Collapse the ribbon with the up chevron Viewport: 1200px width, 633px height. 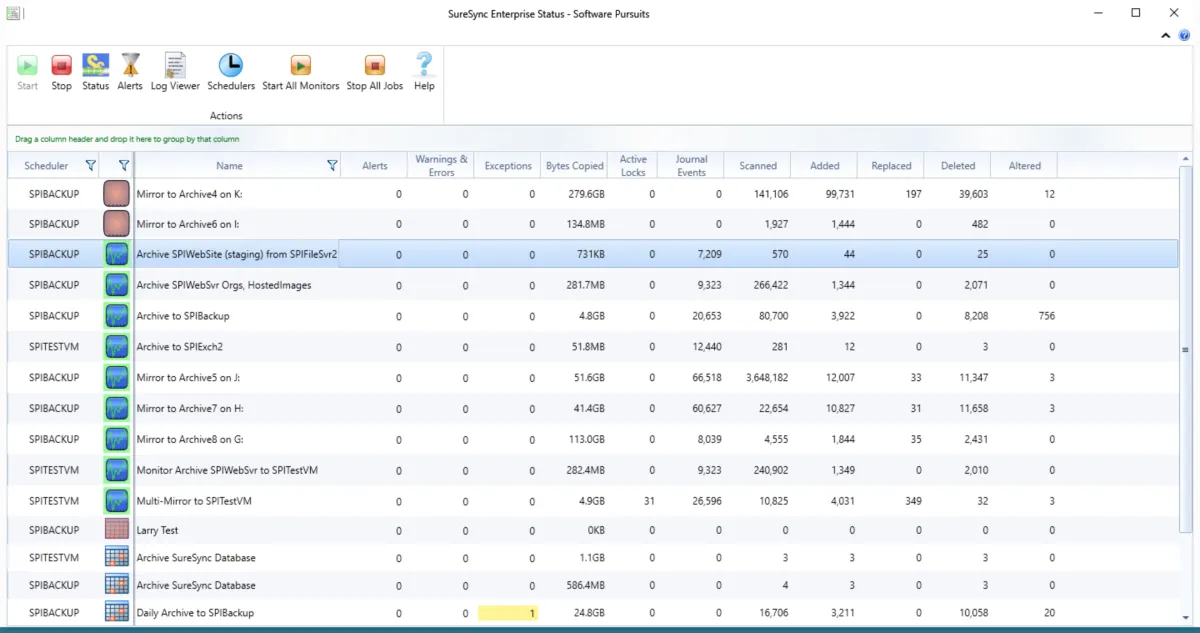pyautogui.click(x=1166, y=36)
